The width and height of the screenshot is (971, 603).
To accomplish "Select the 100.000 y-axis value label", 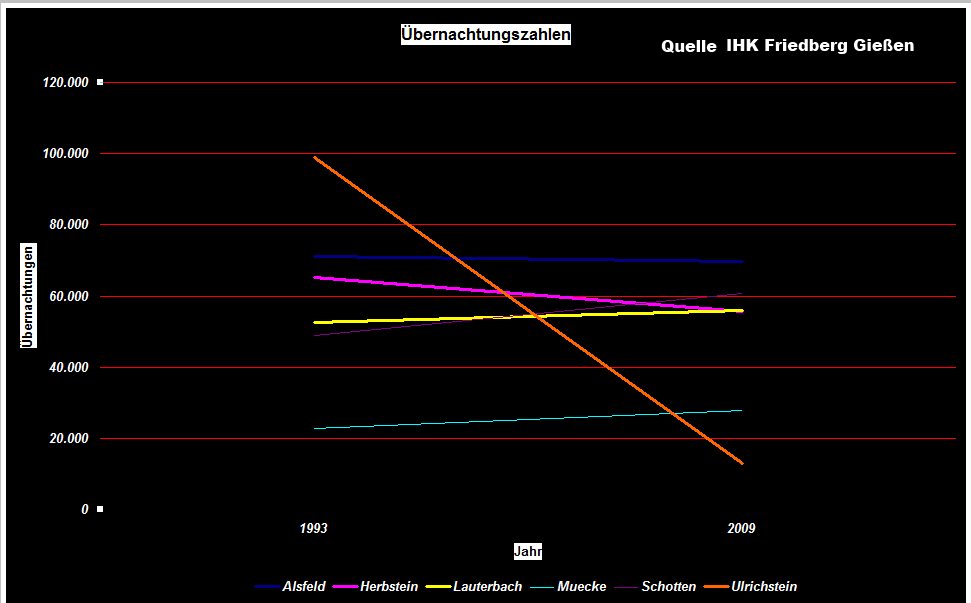I will [66, 153].
